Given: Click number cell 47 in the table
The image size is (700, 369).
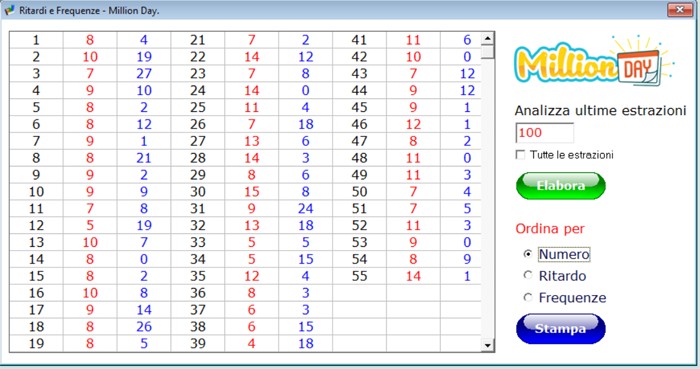Looking at the screenshot, I should tap(359, 141).
